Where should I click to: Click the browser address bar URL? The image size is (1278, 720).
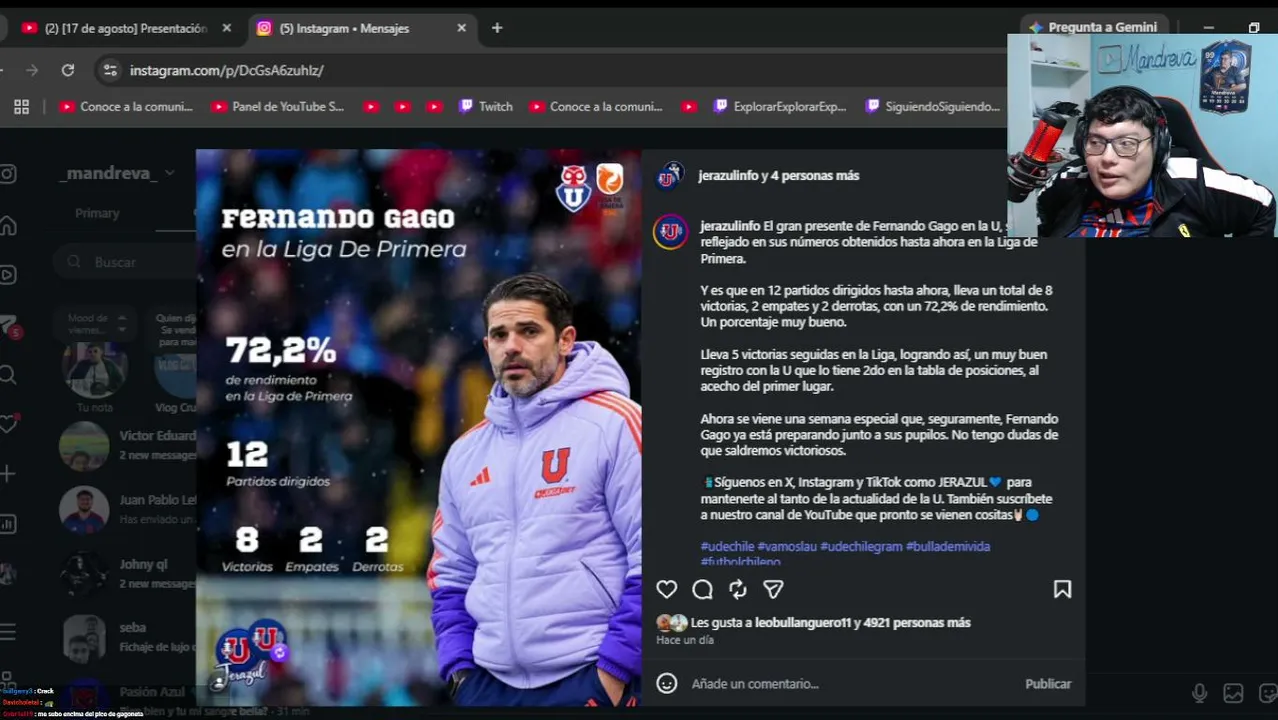pyautogui.click(x=226, y=70)
